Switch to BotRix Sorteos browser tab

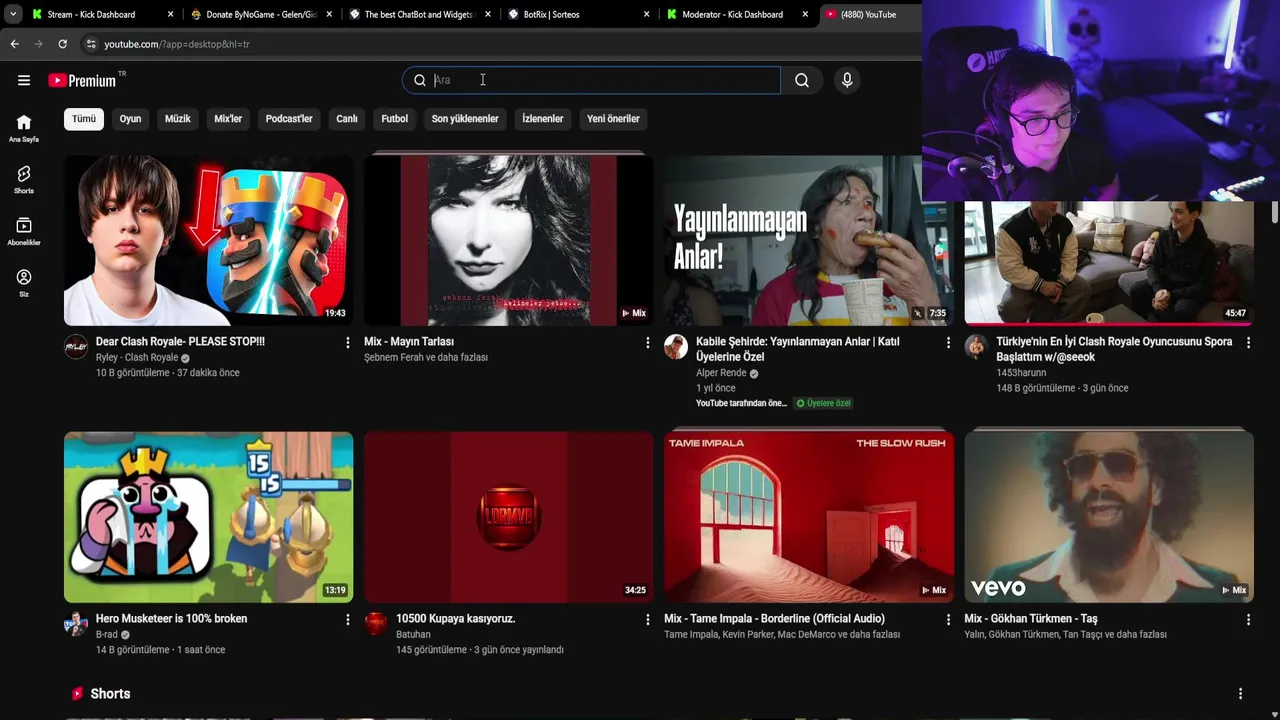[x=578, y=15]
